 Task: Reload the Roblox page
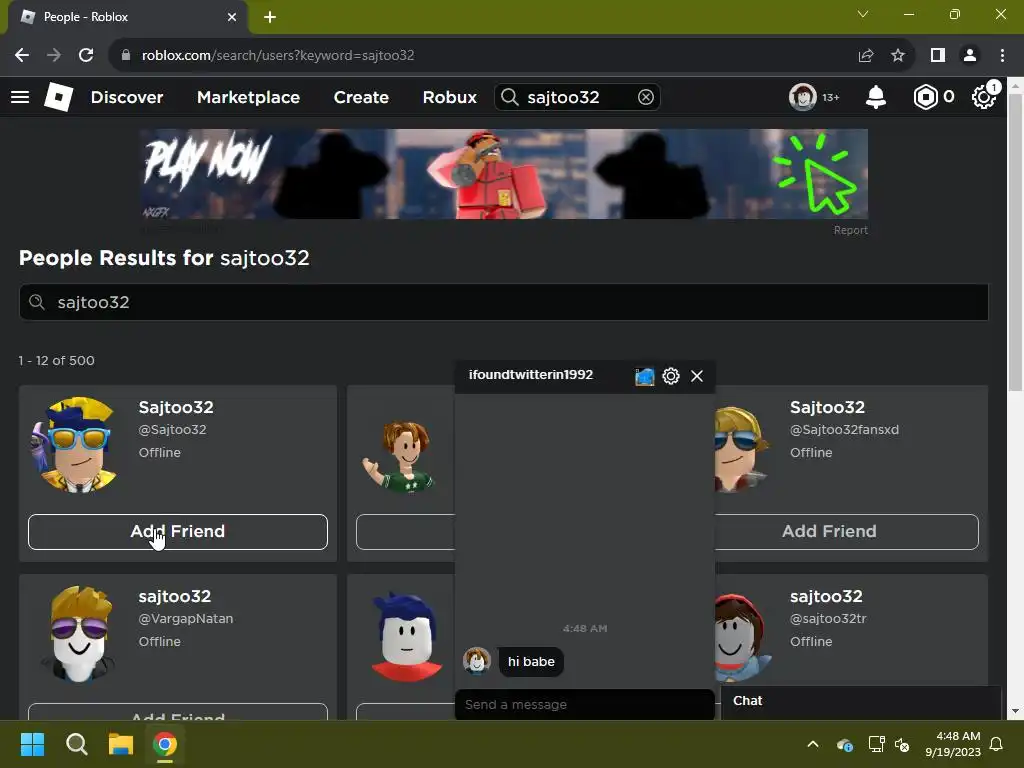(x=86, y=56)
